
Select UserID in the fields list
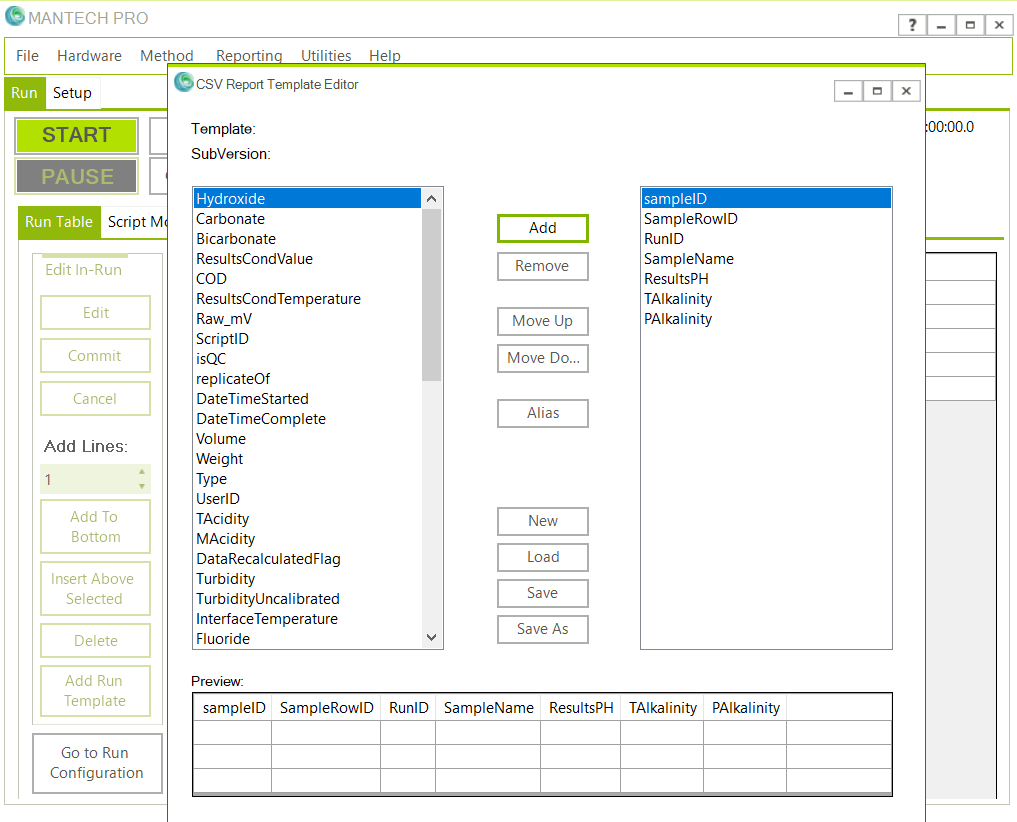(x=307, y=499)
